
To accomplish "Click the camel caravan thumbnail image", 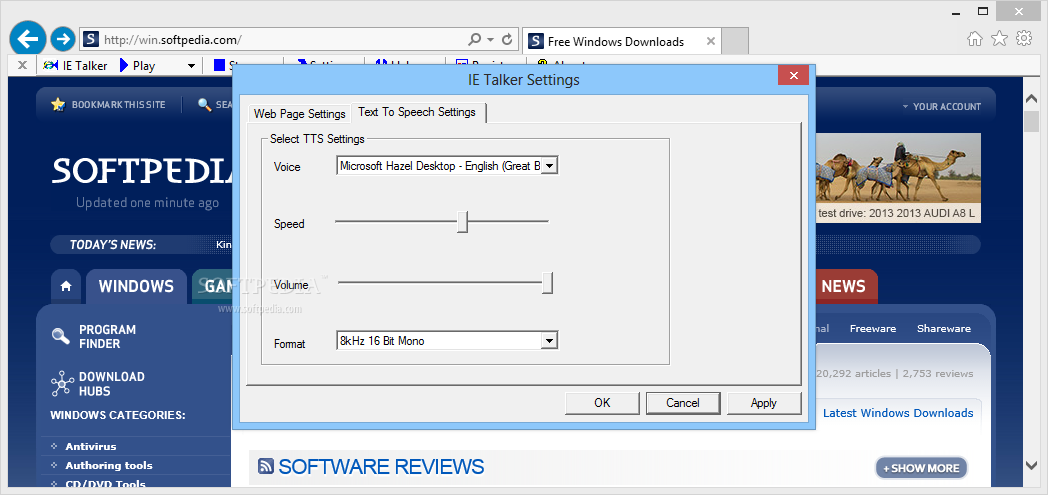I will point(898,169).
